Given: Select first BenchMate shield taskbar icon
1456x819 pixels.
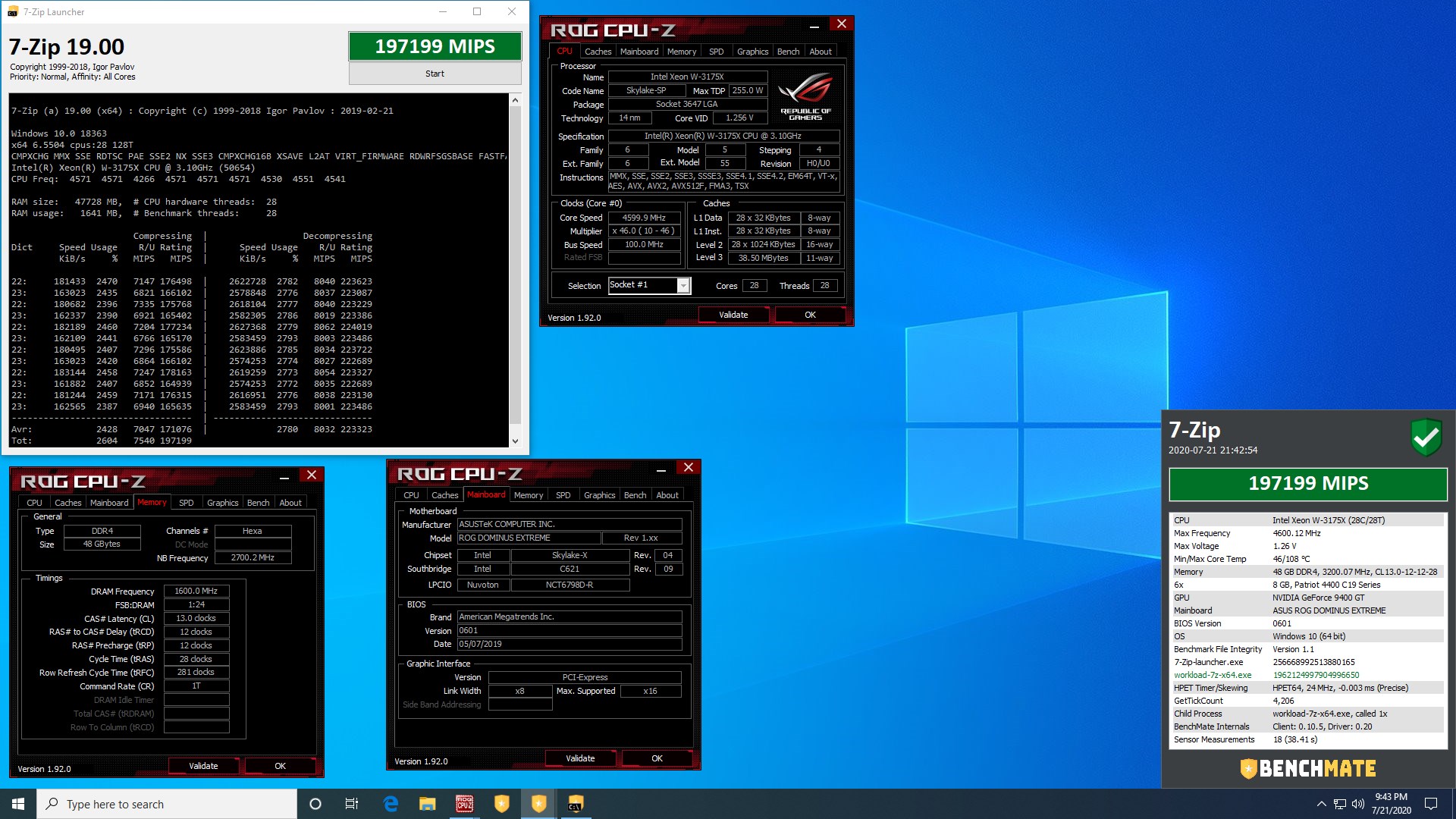Looking at the screenshot, I should [501, 804].
